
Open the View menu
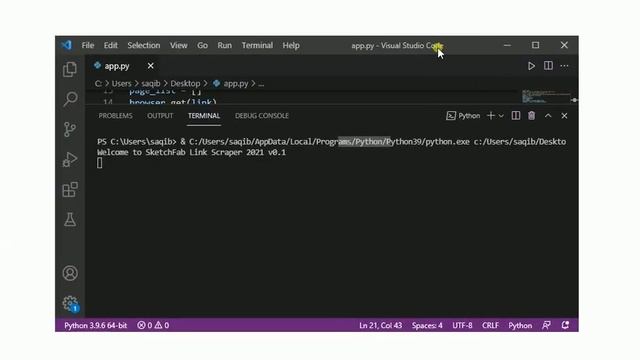tap(178, 45)
